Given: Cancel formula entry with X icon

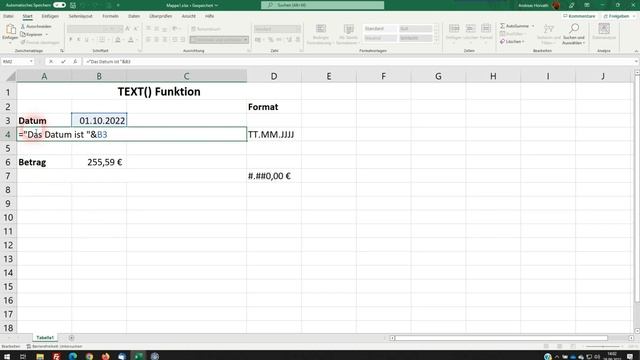Looking at the screenshot, I should (x=51, y=62).
